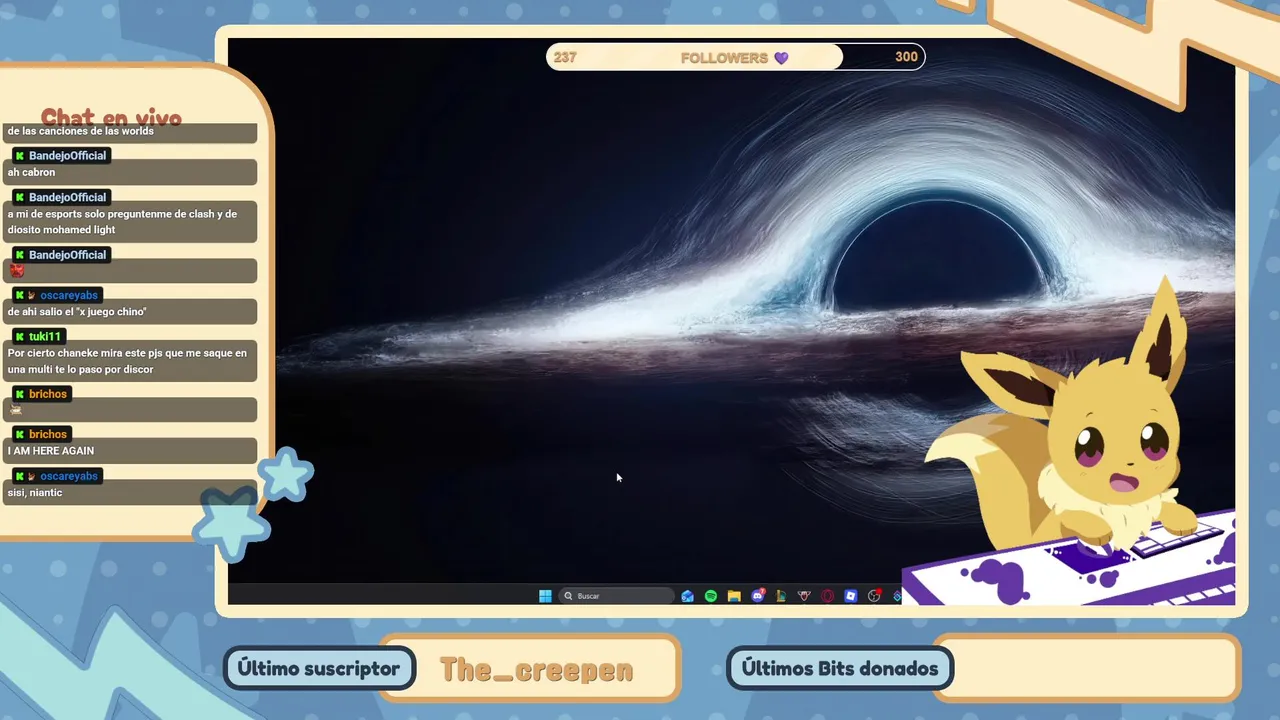Click the Kick badge next to tuki11

[19, 337]
